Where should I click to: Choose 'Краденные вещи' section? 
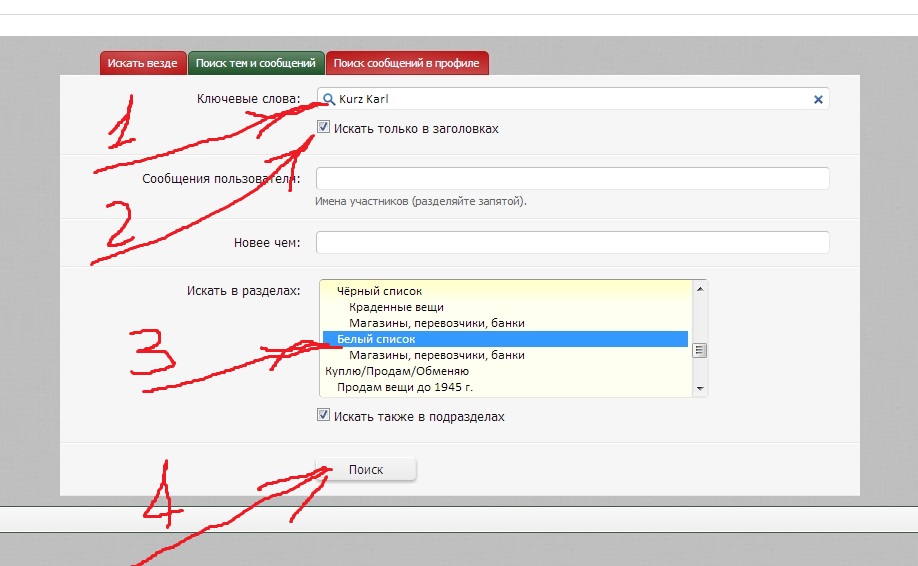click(396, 307)
